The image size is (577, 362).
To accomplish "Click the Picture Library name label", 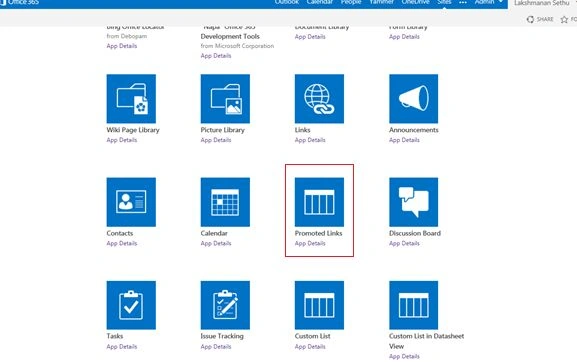I will click(222, 130).
